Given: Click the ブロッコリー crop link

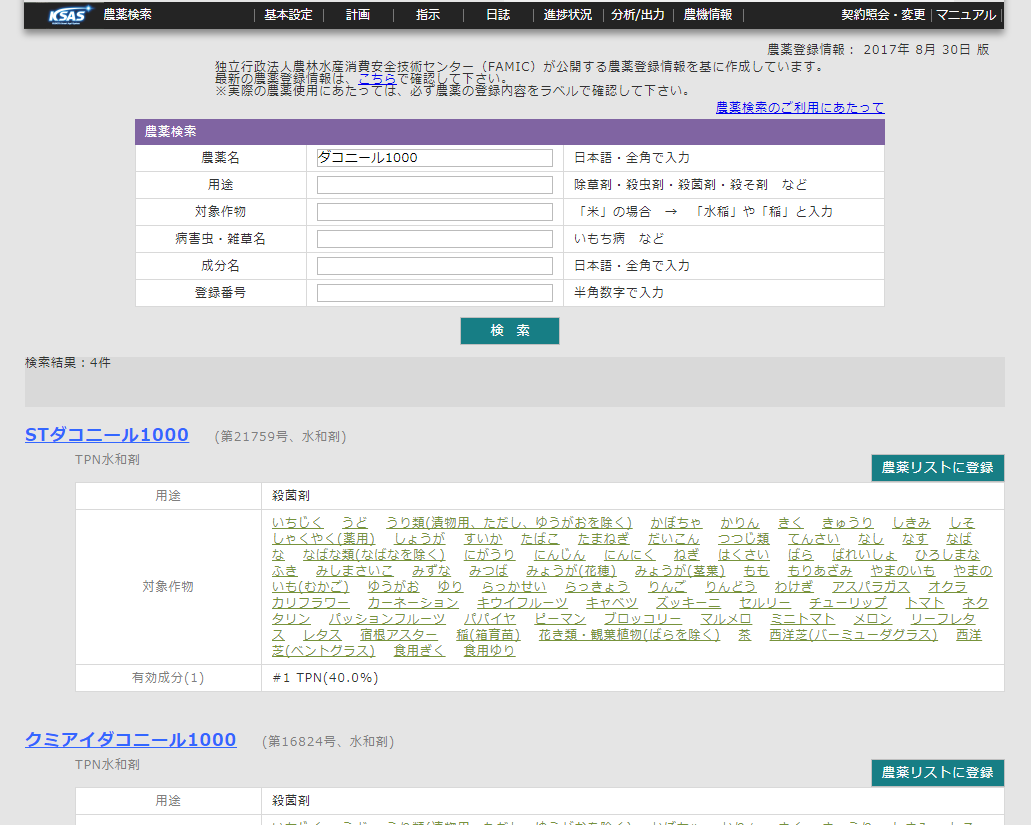Looking at the screenshot, I should coord(642,619).
